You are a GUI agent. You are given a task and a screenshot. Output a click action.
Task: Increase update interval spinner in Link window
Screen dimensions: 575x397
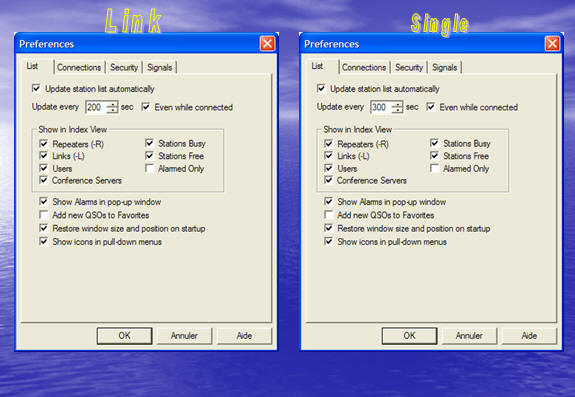(112, 104)
